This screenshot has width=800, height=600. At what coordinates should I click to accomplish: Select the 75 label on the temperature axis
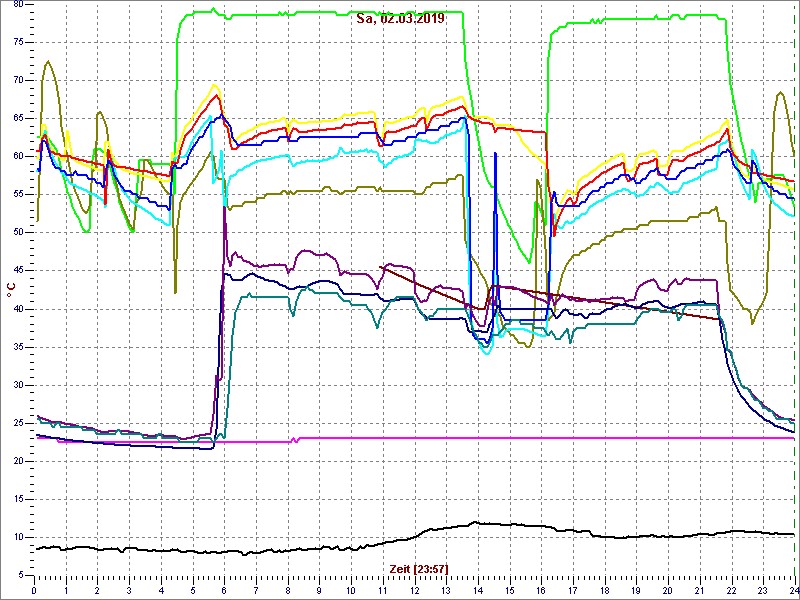[18, 42]
